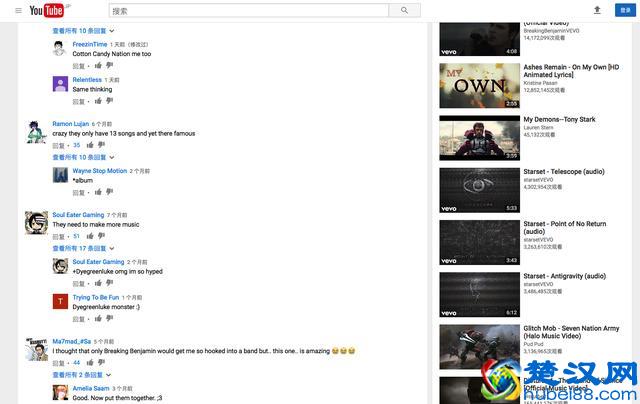Image resolution: width=640 pixels, height=404 pixels.
Task: Open 'Ashes Remain - On My Own' thumbnail
Action: point(480,86)
